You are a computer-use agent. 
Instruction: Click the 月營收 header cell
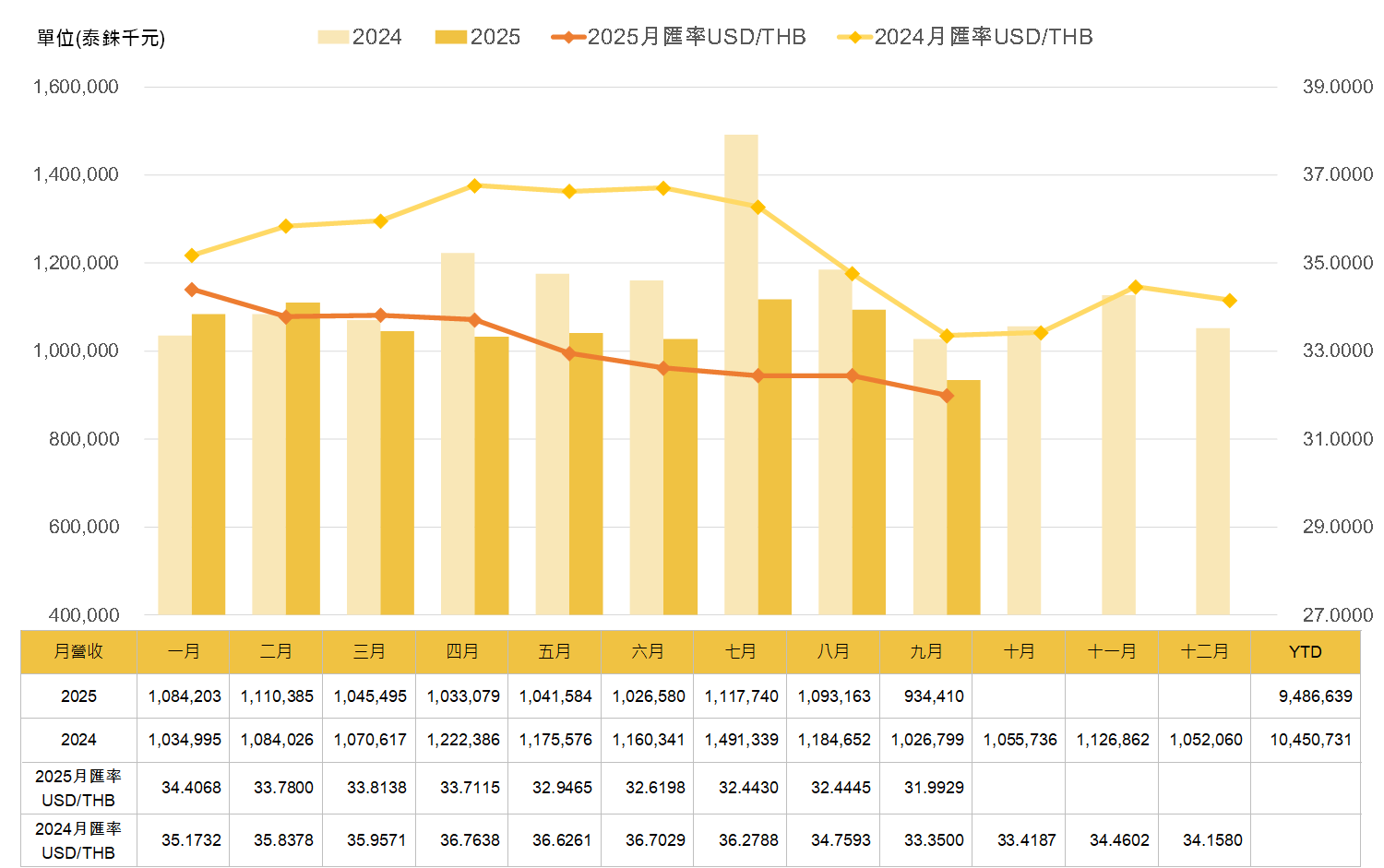pyautogui.click(x=78, y=651)
